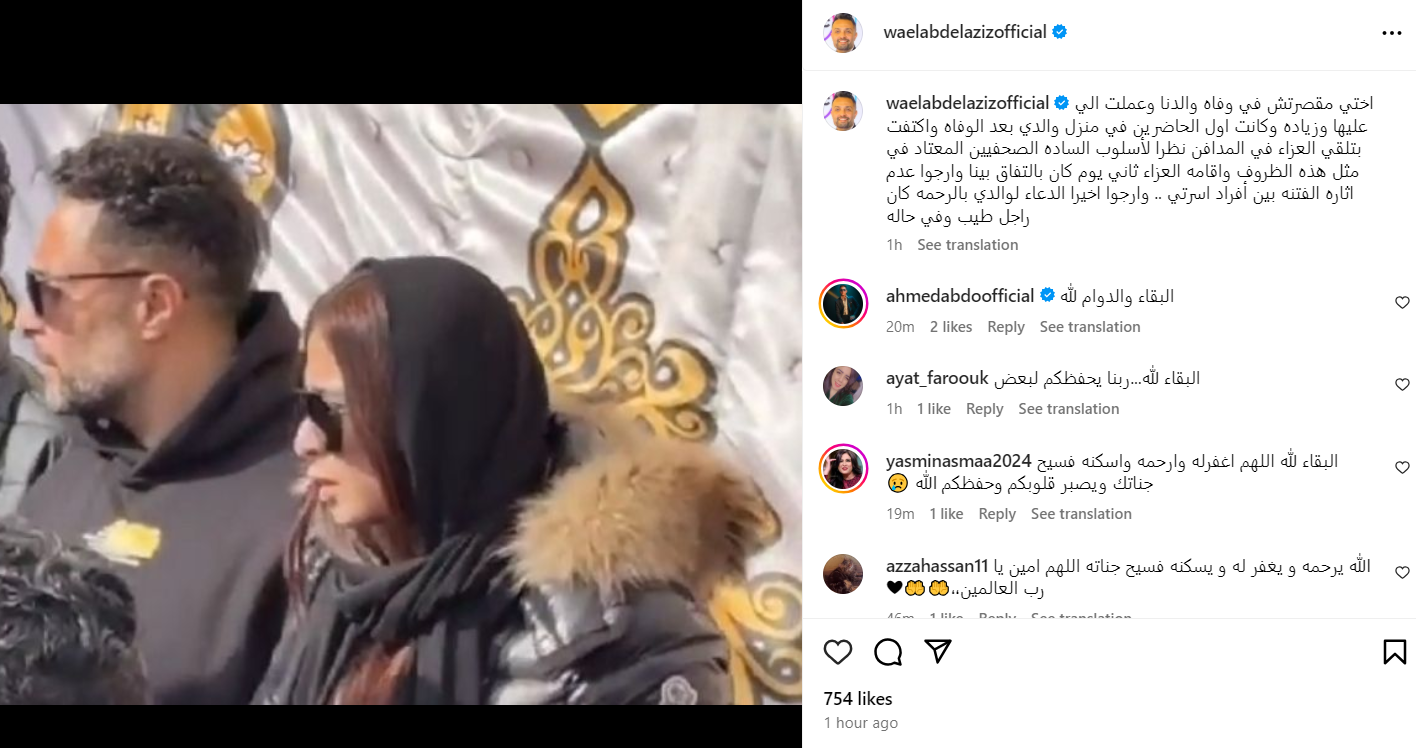The image size is (1416, 748).
Task: Like yasminasmaa2024's comment heart
Action: pyautogui.click(x=1402, y=468)
